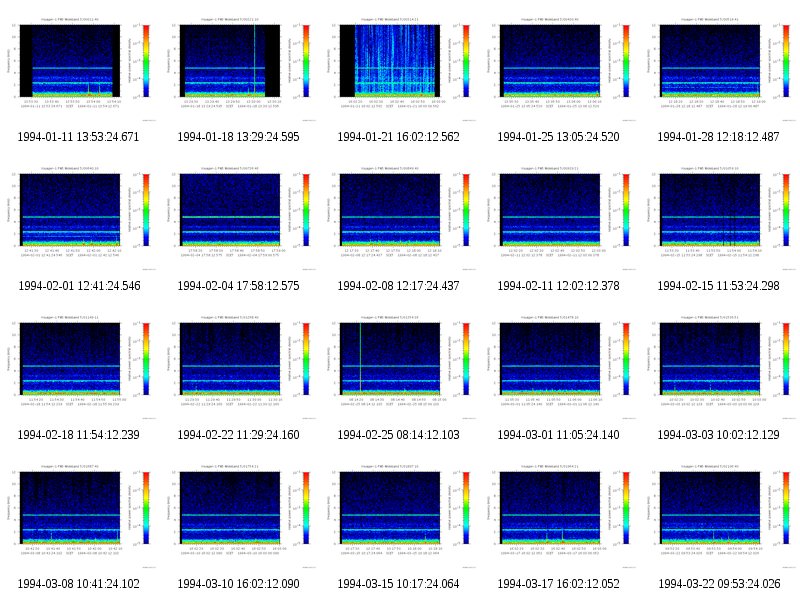Open the 1994-02-22 11:29:24.160 spectrogram thumbnail
The width and height of the screenshot is (800, 596).
[x=238, y=368]
